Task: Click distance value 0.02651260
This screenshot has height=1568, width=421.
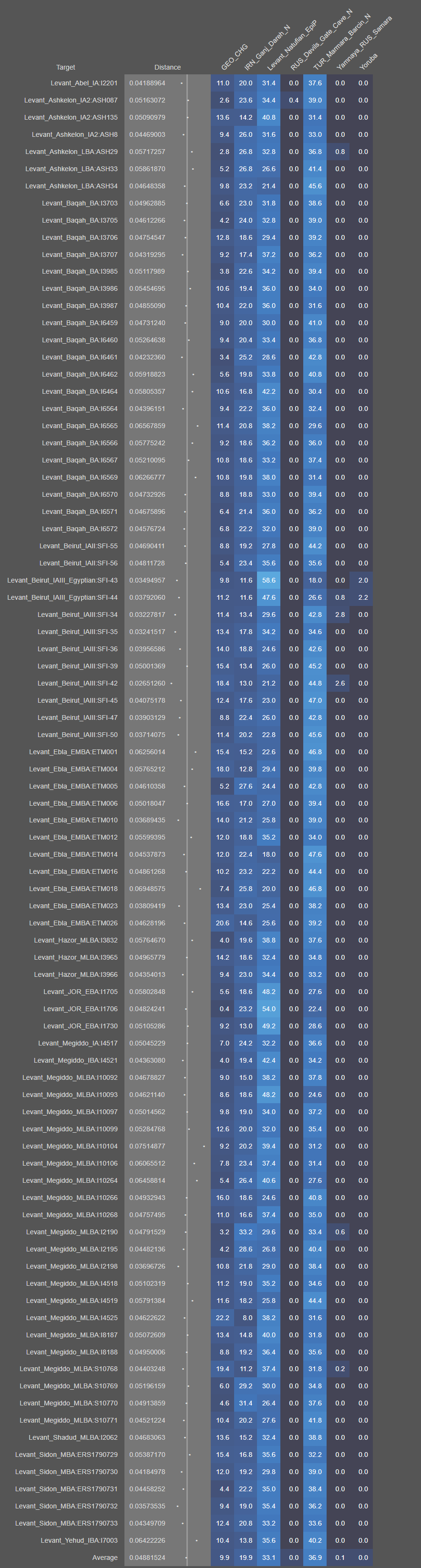Action: [x=147, y=683]
